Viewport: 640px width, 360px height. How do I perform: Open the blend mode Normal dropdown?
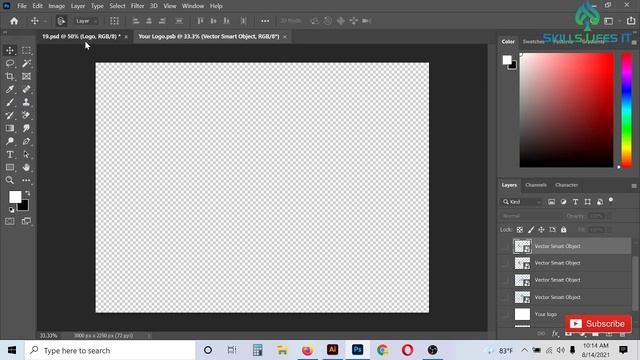[531, 216]
